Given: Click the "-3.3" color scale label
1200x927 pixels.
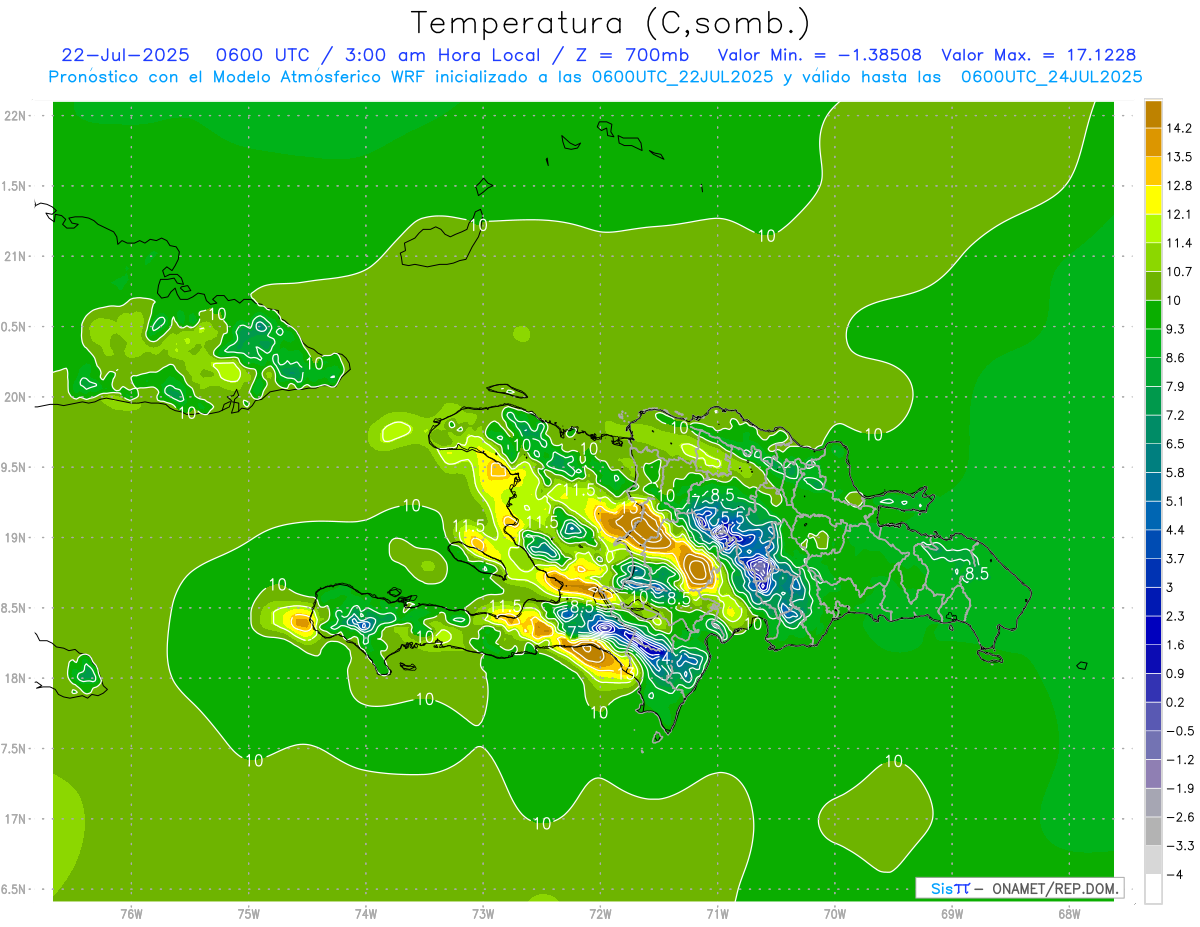Looking at the screenshot, I should click(1181, 846).
